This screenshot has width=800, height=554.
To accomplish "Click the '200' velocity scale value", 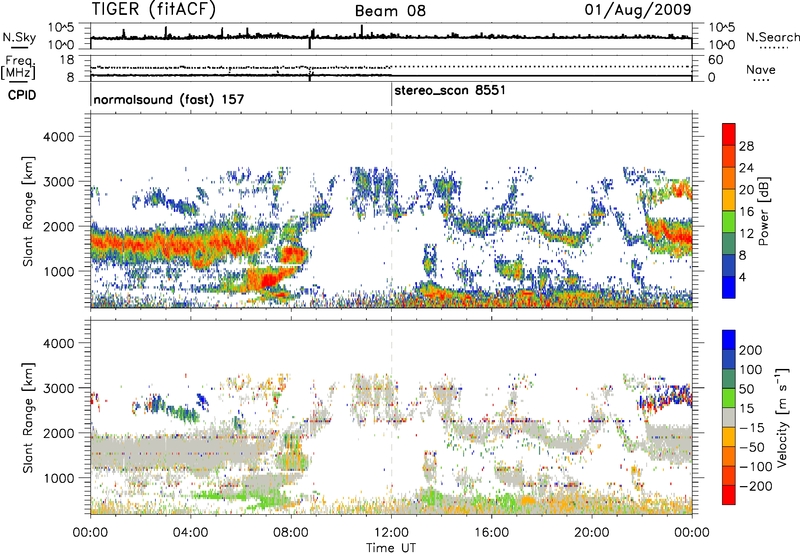I will 750,350.
